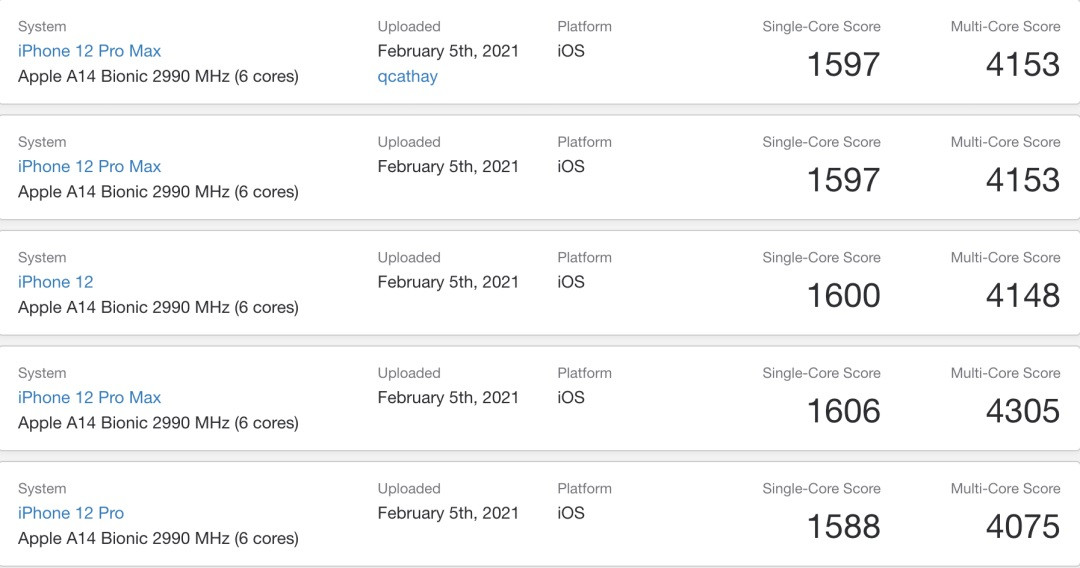The image size is (1080, 568).
Task: Click A14 Bionic text under the iPhone 12 link
Action: tap(158, 307)
